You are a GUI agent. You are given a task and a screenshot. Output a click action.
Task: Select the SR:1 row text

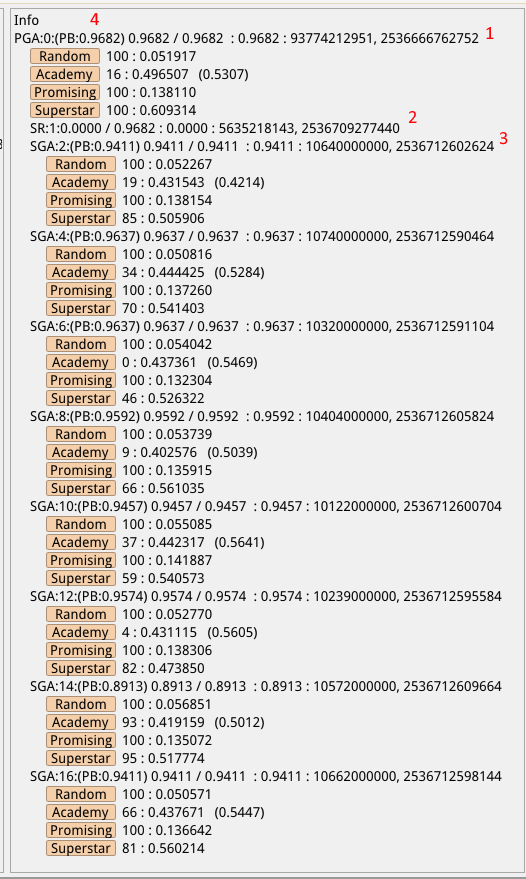(215, 128)
